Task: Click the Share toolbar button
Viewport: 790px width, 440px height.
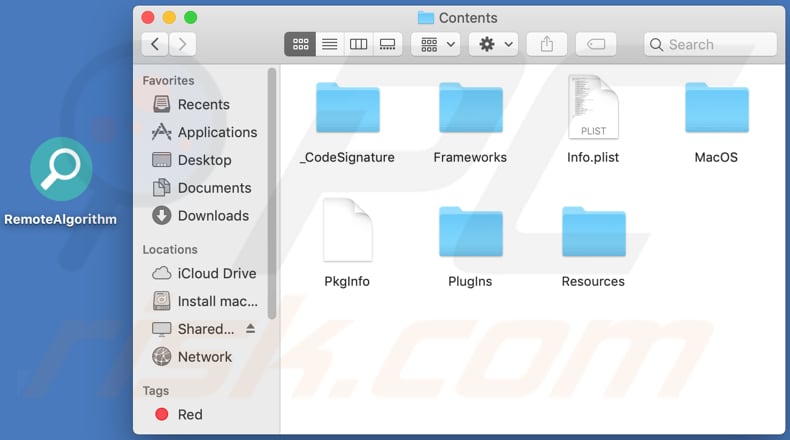Action: click(x=546, y=44)
